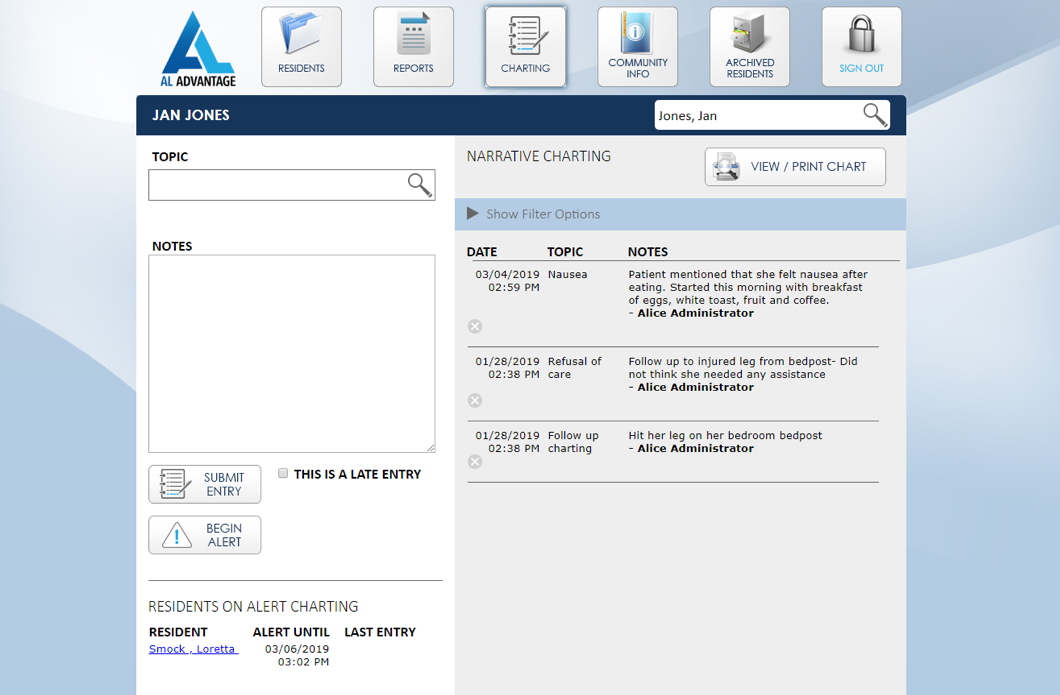The height and width of the screenshot is (695, 1060).
Task: Open Archived Residents cabinet
Action: pos(750,47)
